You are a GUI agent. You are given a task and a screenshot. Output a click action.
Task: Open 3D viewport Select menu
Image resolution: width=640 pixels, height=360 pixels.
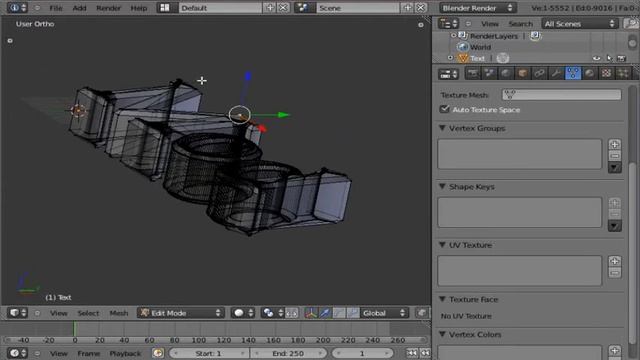pos(88,313)
